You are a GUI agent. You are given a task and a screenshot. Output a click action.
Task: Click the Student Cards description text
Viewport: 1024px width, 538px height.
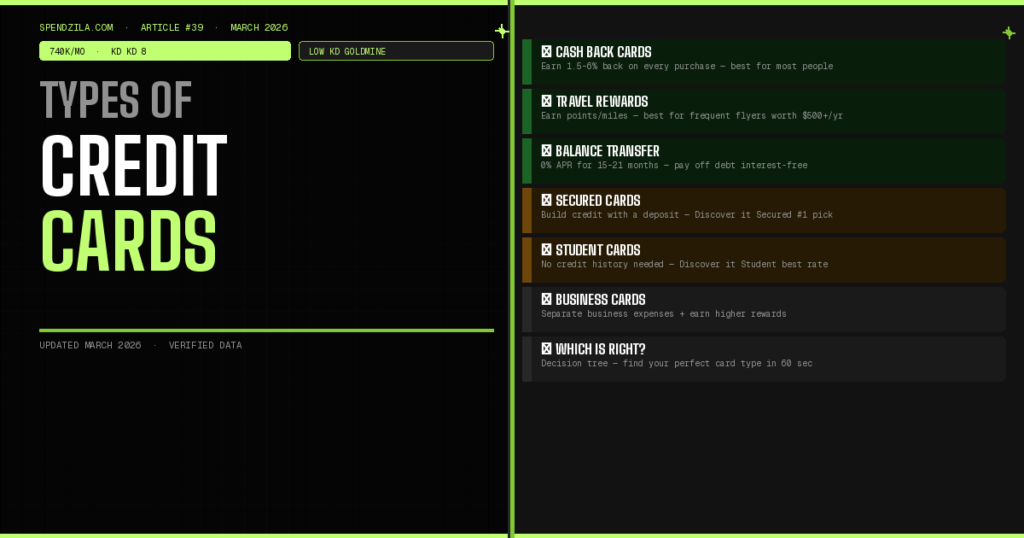684,265
